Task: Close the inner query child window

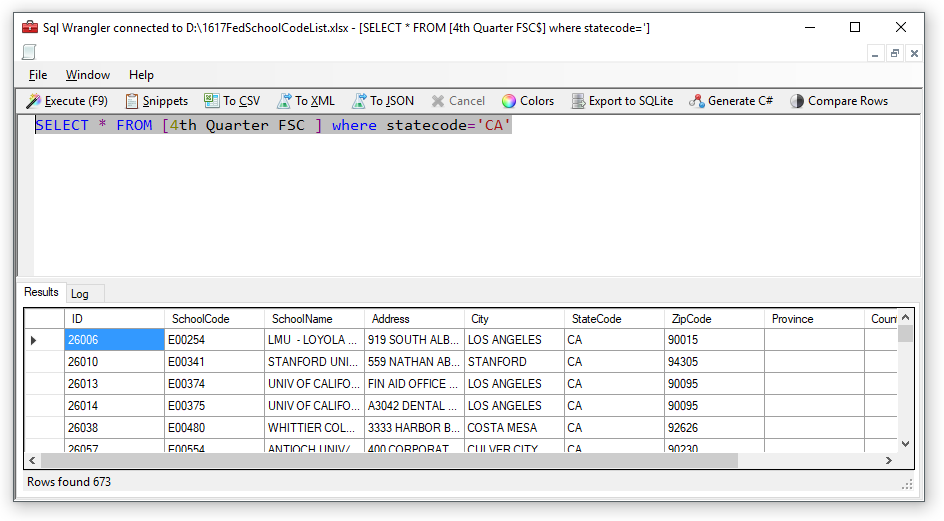Action: tap(914, 54)
